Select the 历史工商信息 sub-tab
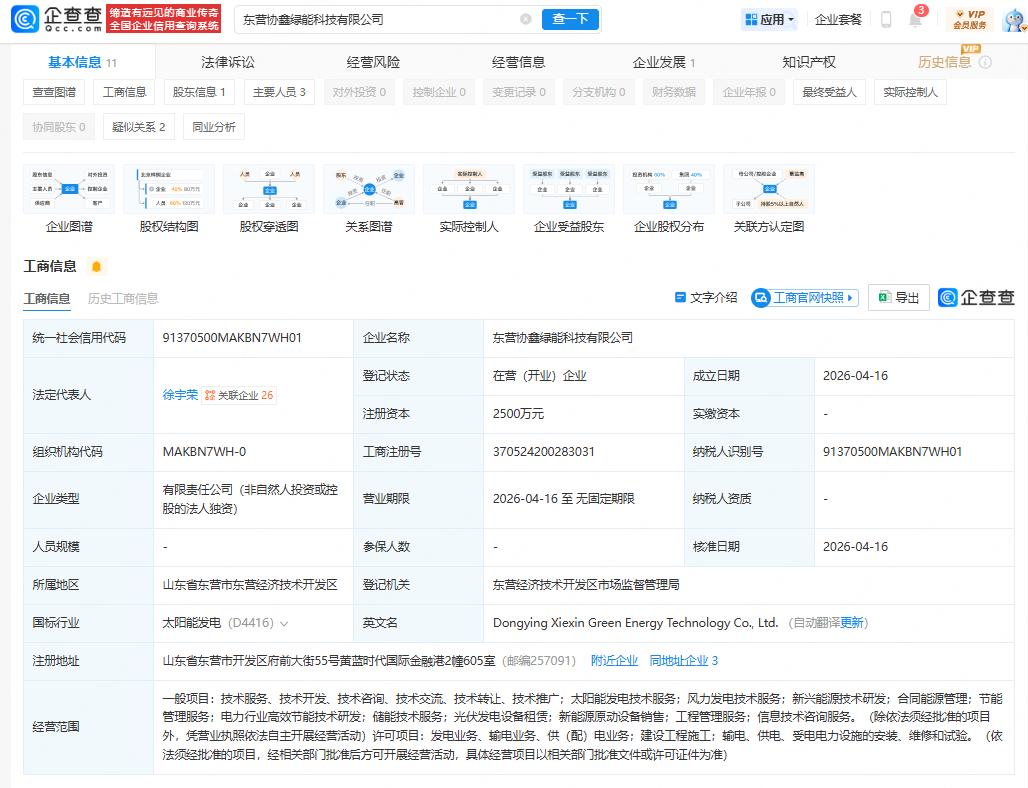Image resolution: width=1028 pixels, height=788 pixels. 122,298
